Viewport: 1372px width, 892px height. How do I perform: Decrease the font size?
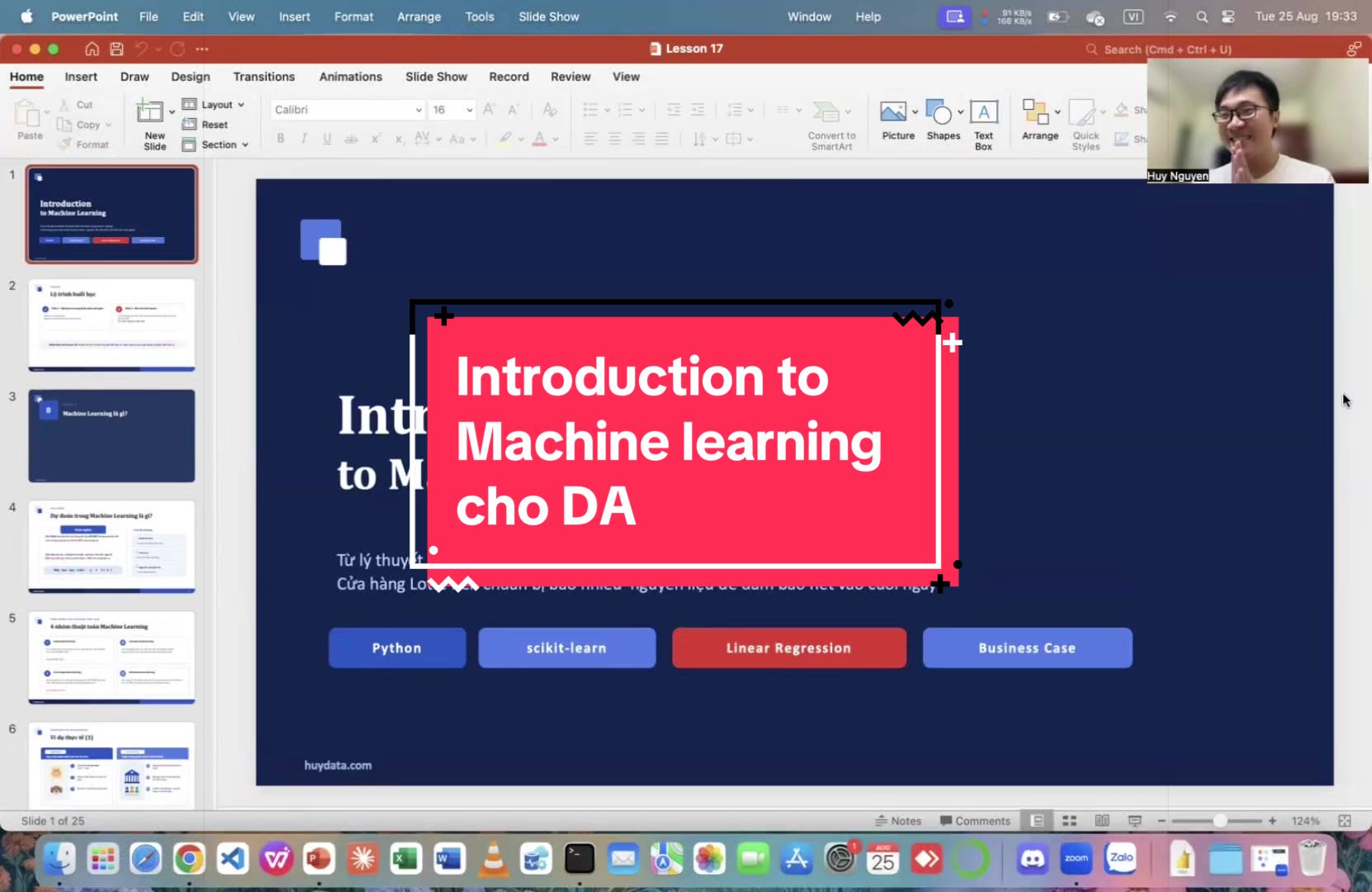[x=513, y=110]
